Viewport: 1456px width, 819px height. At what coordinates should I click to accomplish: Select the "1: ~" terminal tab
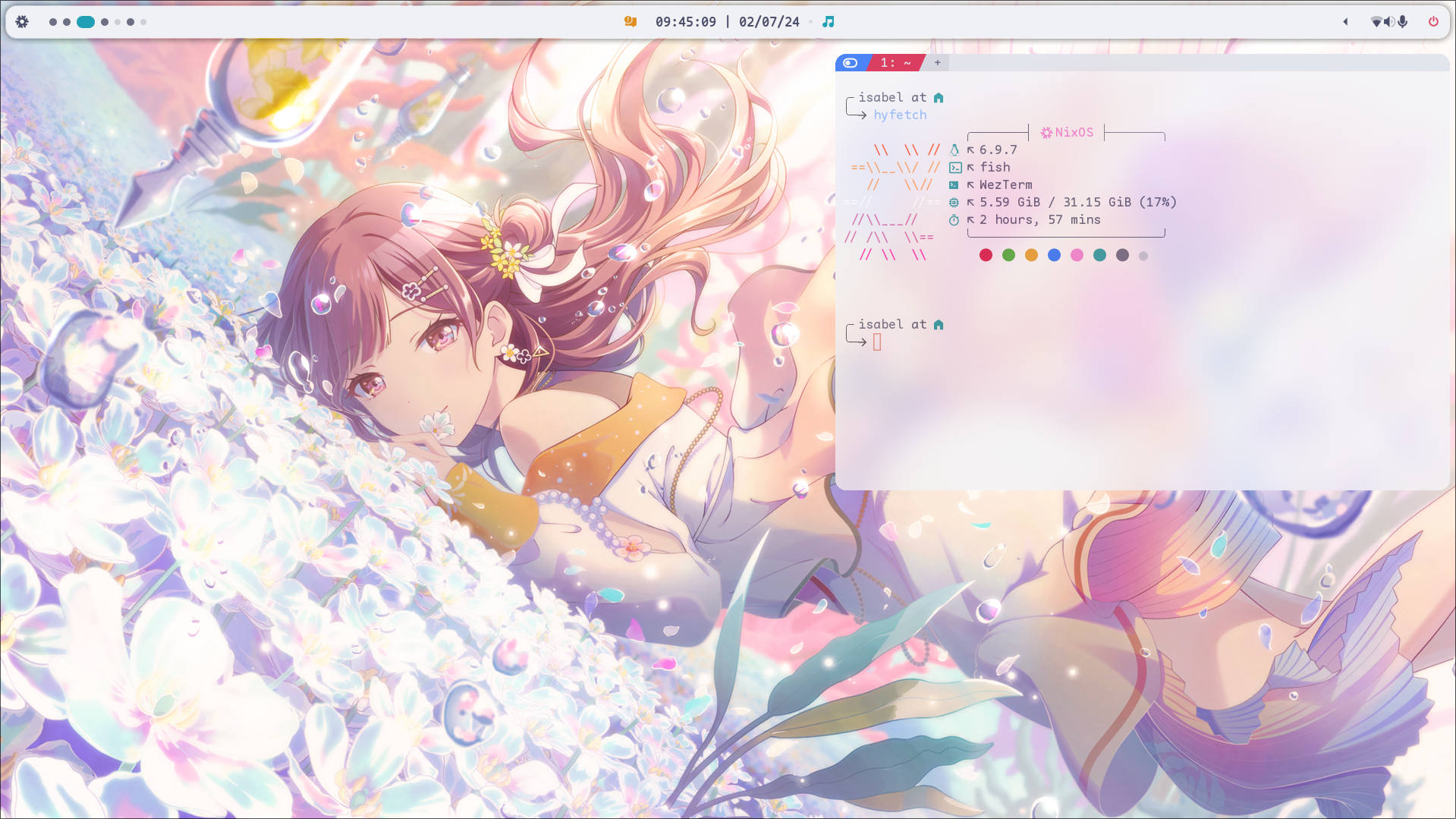(895, 63)
